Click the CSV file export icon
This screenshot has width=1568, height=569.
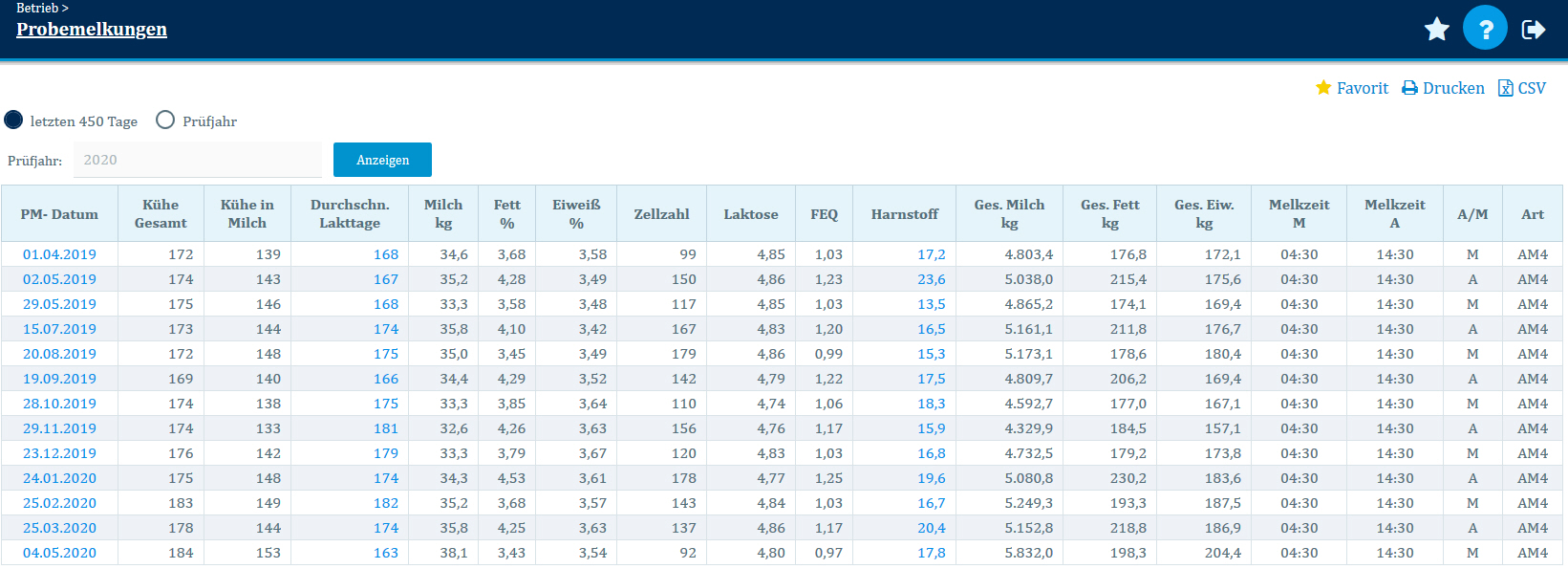1506,88
